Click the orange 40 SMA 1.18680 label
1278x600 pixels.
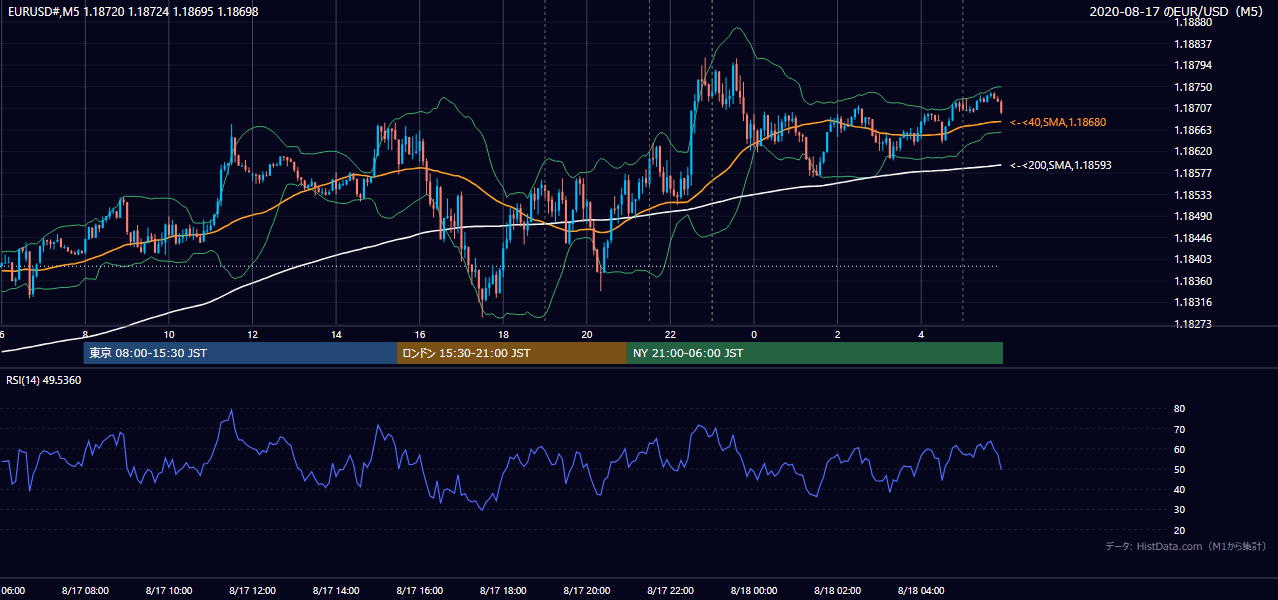tap(1058, 122)
